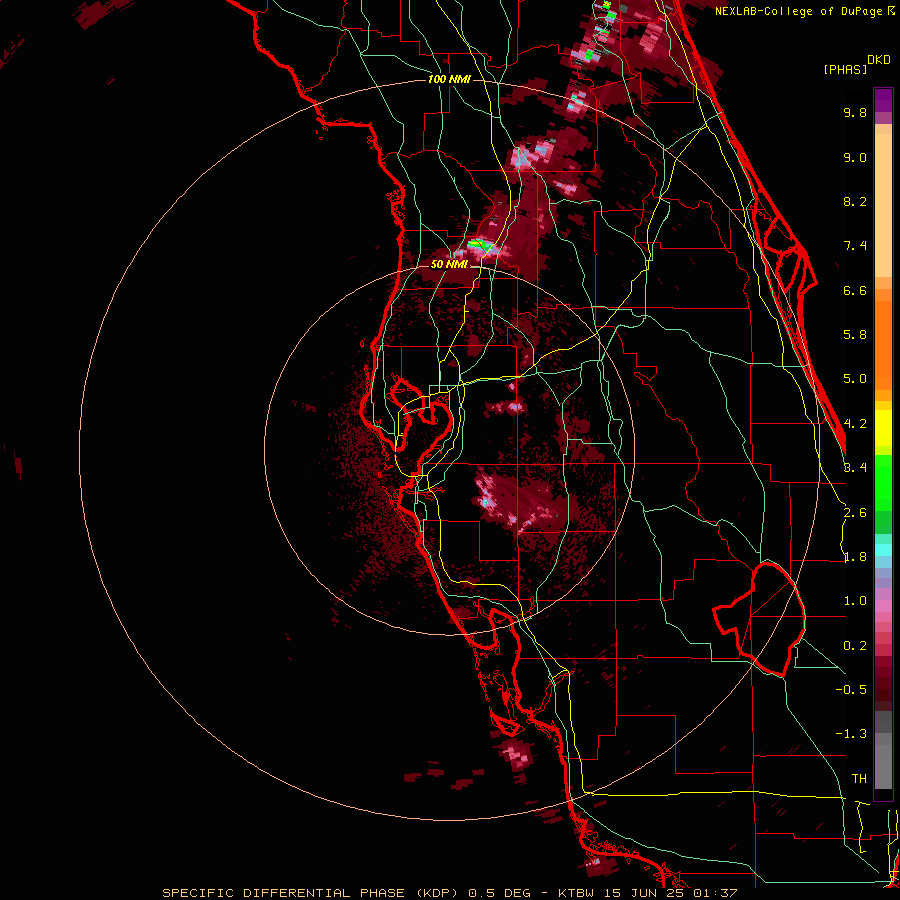Click the 01:37 timestamp
This screenshot has width=900, height=900.
715,893
